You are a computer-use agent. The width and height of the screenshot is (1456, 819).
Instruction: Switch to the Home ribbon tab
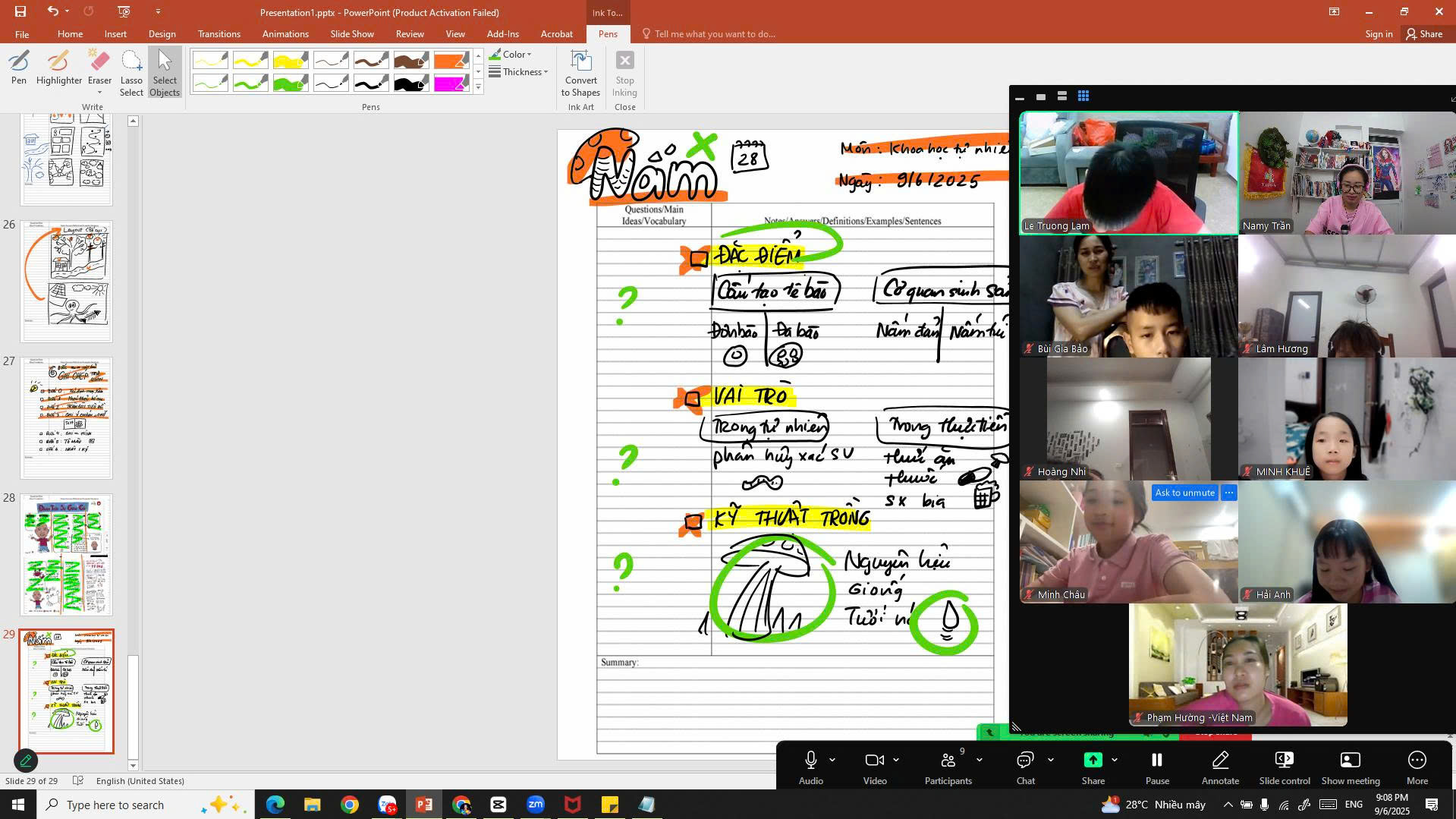70,34
